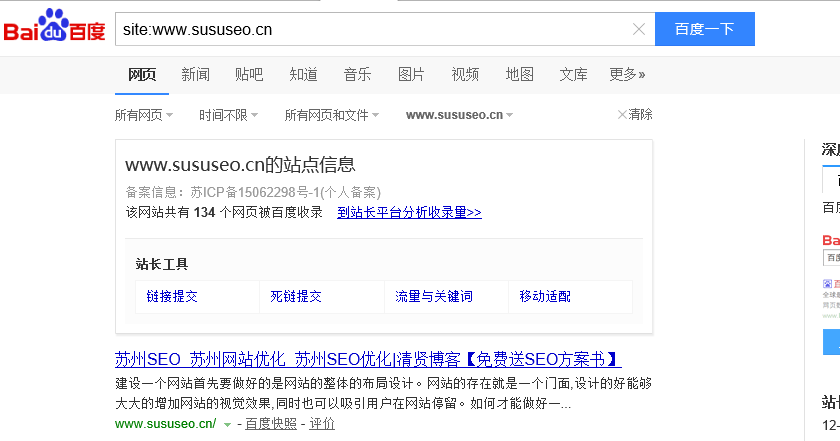
Task: Clear search box with X icon
Action: coord(639,29)
